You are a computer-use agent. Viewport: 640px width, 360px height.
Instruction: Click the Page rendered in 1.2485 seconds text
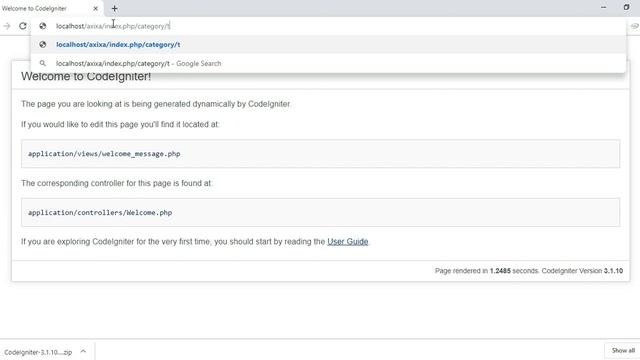point(487,271)
